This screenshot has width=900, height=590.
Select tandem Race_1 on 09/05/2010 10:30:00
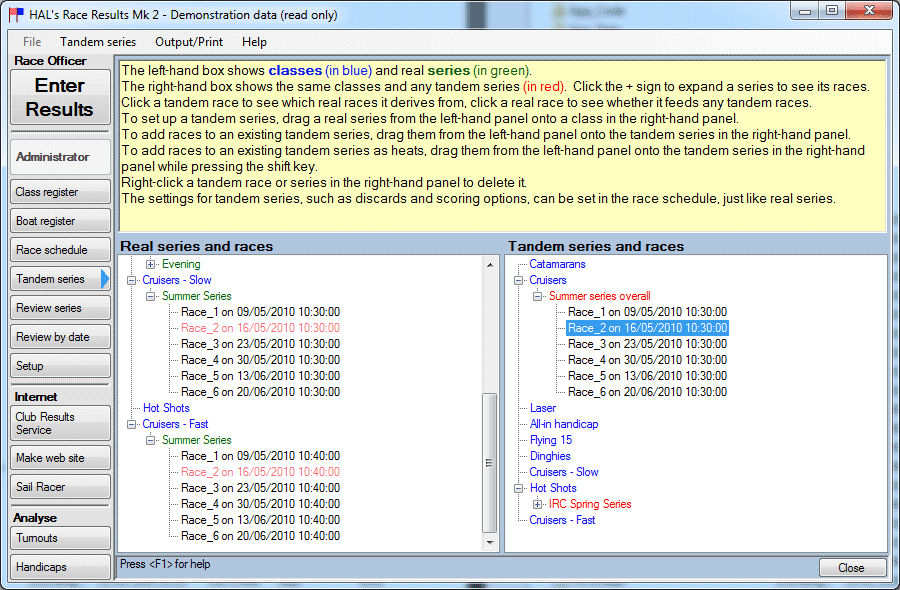click(647, 312)
